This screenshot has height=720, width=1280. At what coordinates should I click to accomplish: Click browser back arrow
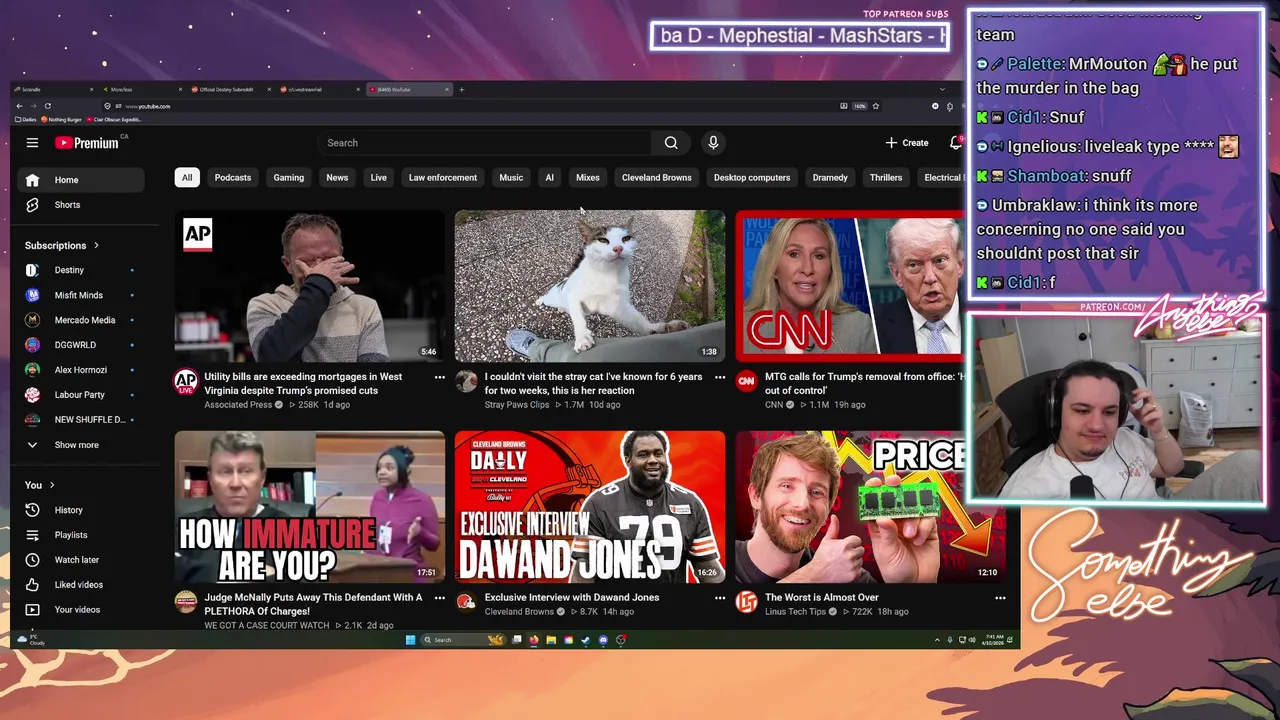click(x=19, y=106)
